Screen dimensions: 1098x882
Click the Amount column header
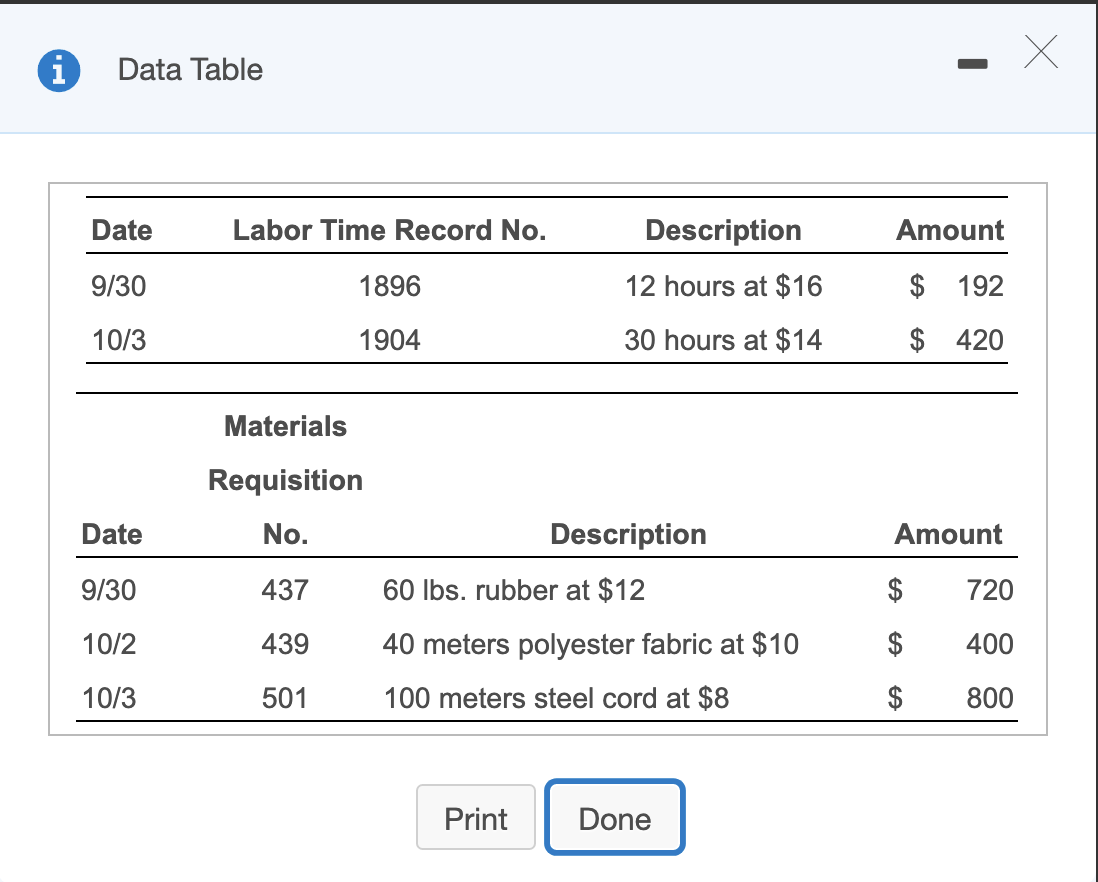(949, 230)
